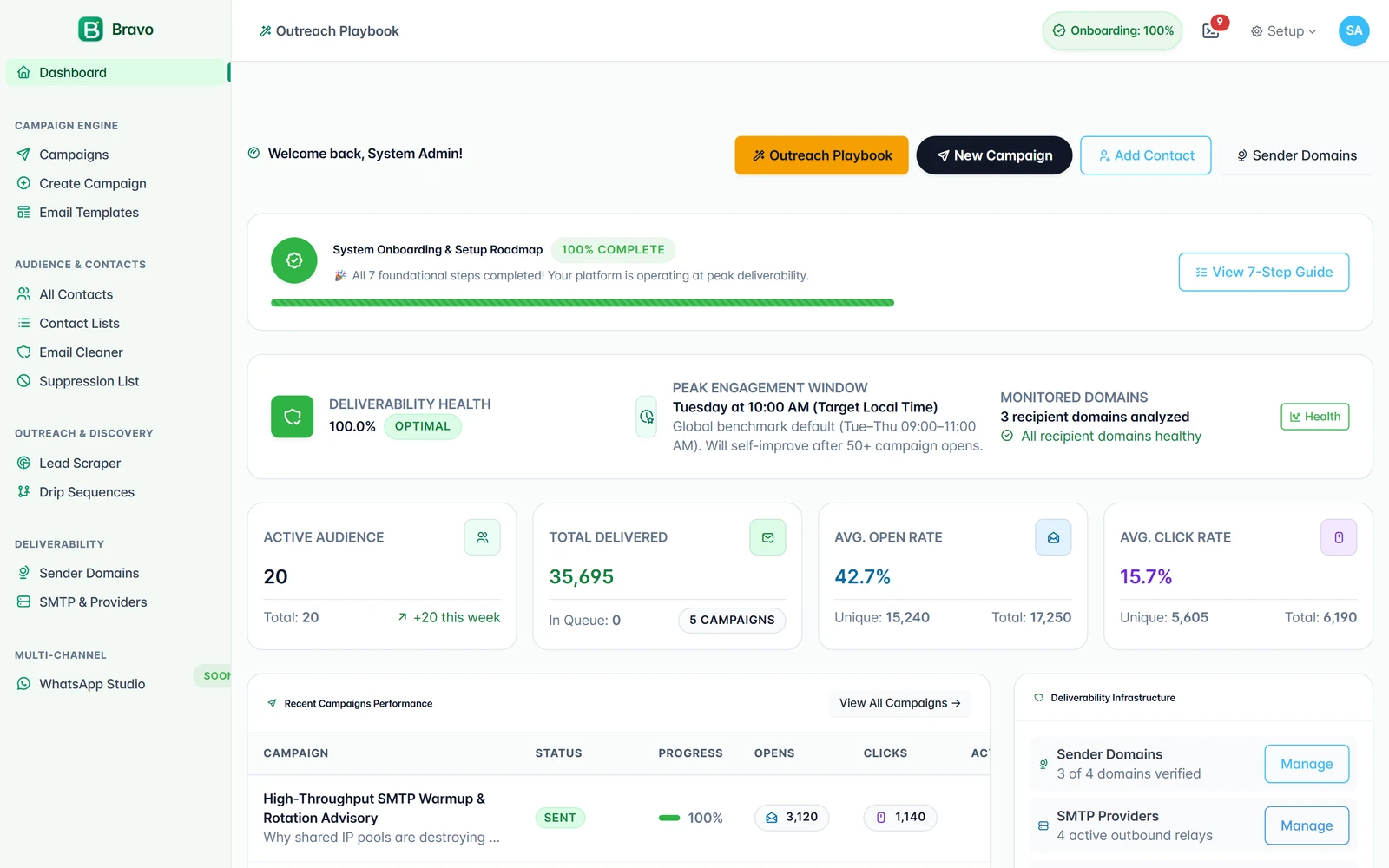Click the Onboarding: 100% status pill
The image size is (1389, 868).
click(1113, 30)
